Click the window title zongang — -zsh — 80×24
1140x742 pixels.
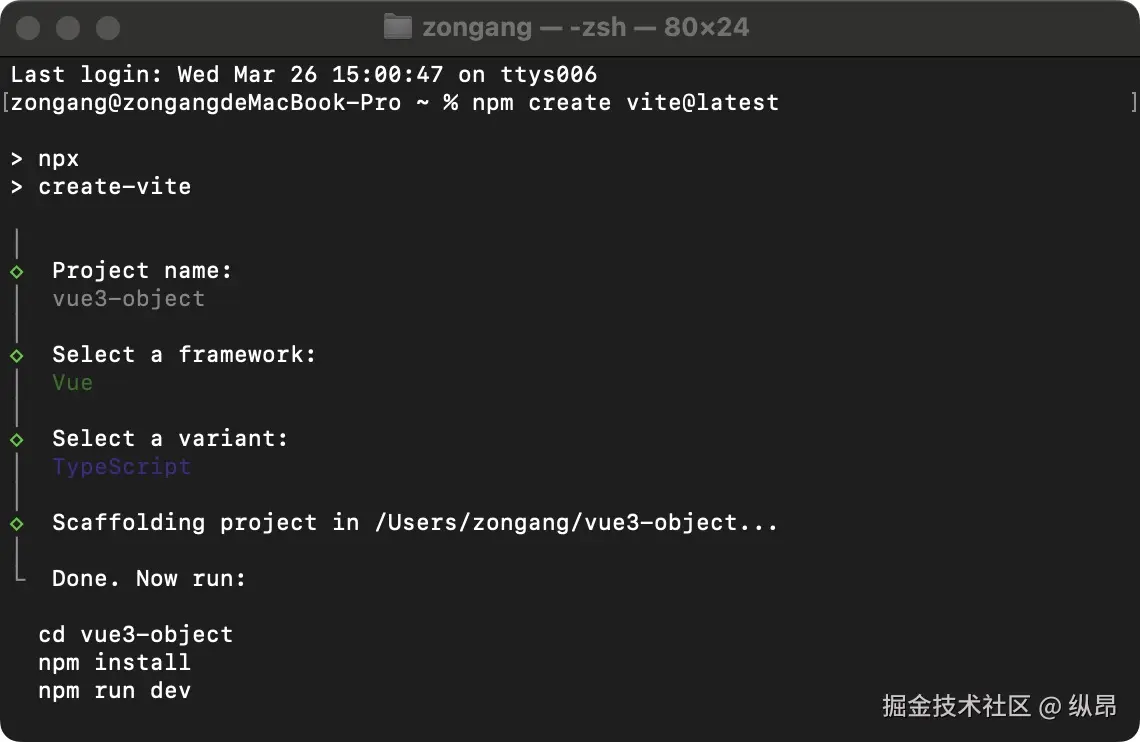(x=585, y=27)
